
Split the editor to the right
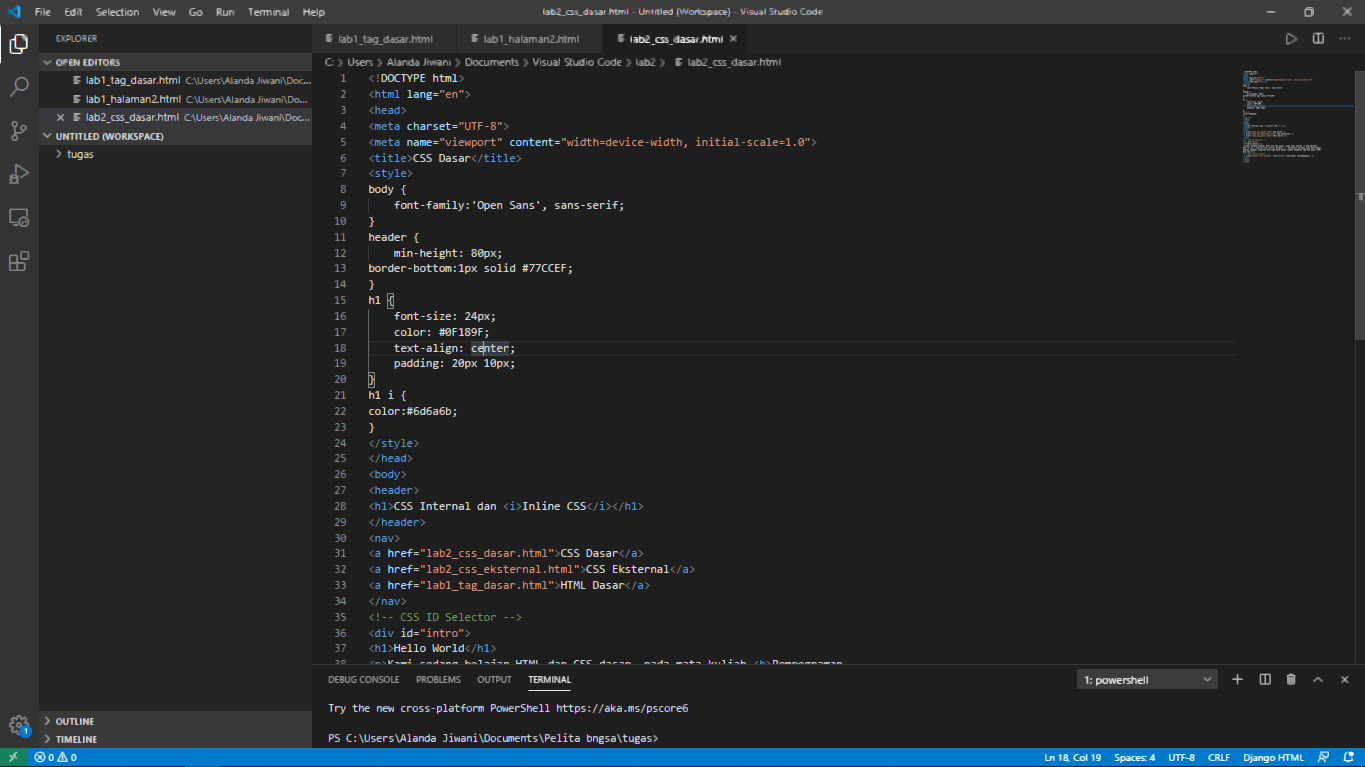point(1318,39)
